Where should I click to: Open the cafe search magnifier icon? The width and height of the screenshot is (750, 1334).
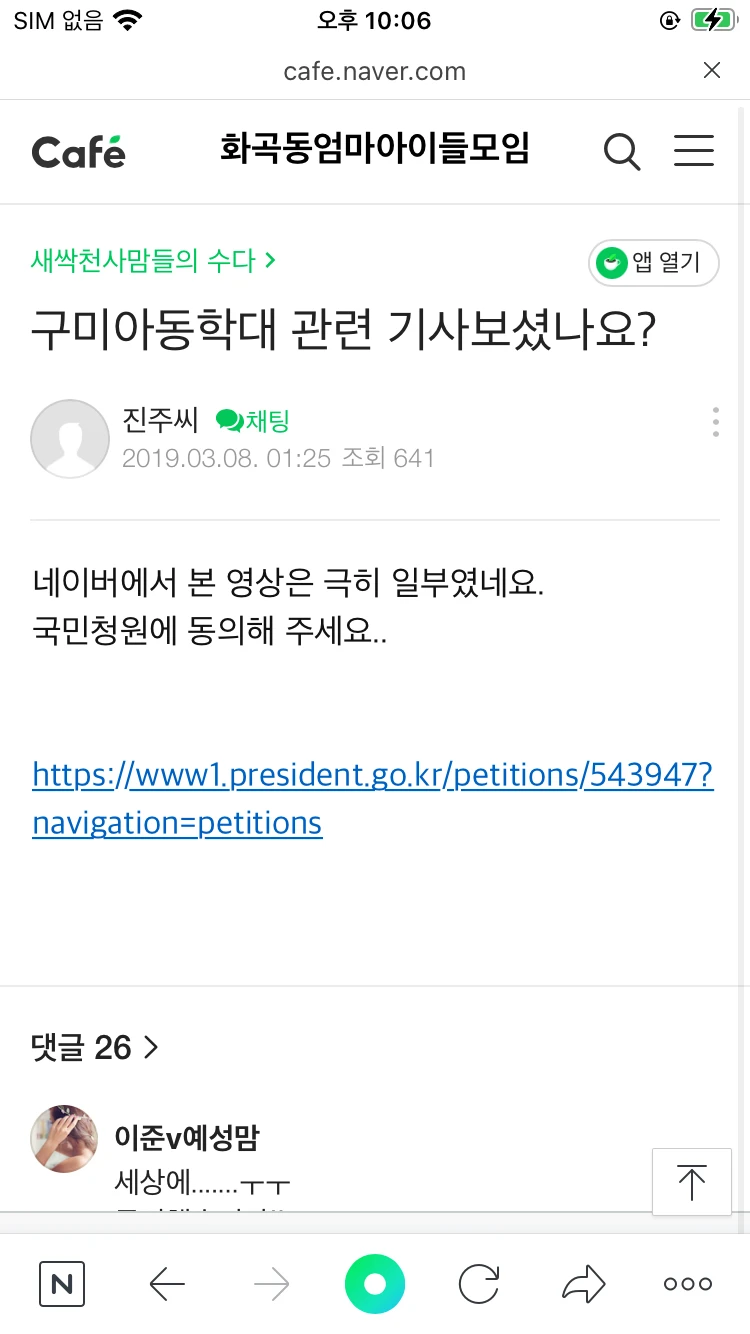pos(622,152)
